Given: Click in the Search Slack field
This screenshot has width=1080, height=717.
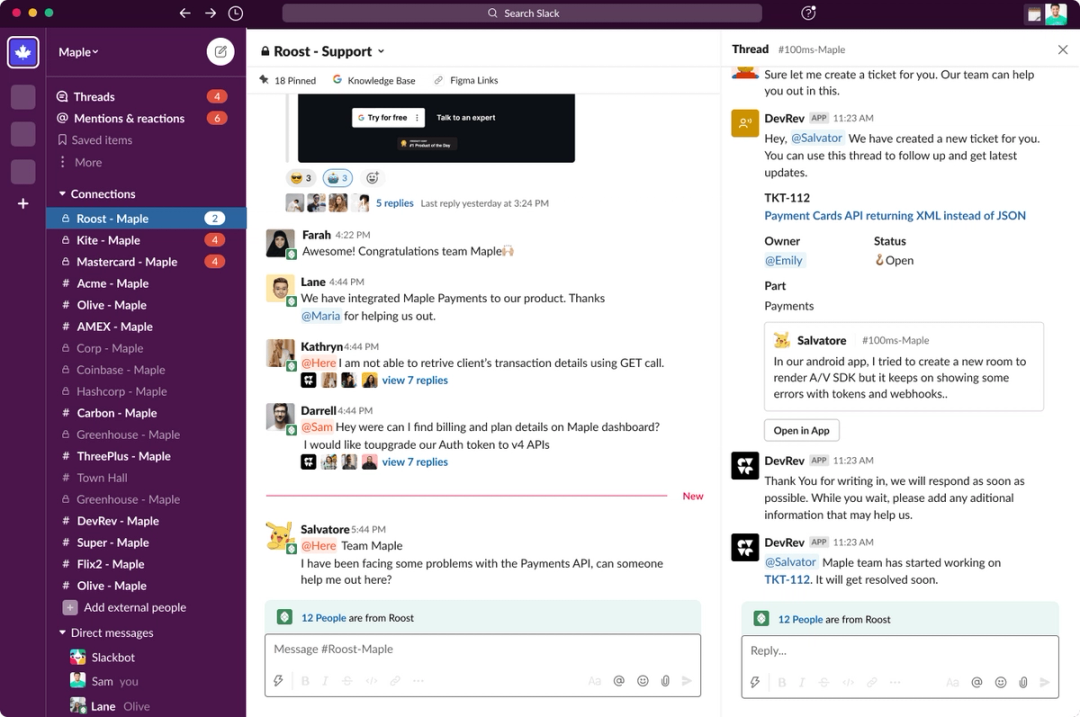Looking at the screenshot, I should tap(522, 13).
